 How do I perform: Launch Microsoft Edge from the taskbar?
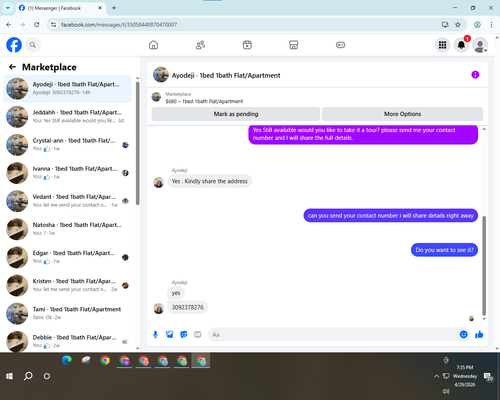(x=67, y=361)
